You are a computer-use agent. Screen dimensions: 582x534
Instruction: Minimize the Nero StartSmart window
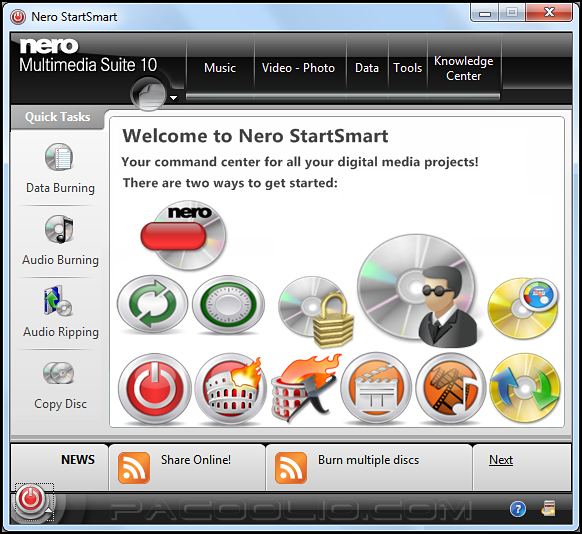[x=485, y=13]
